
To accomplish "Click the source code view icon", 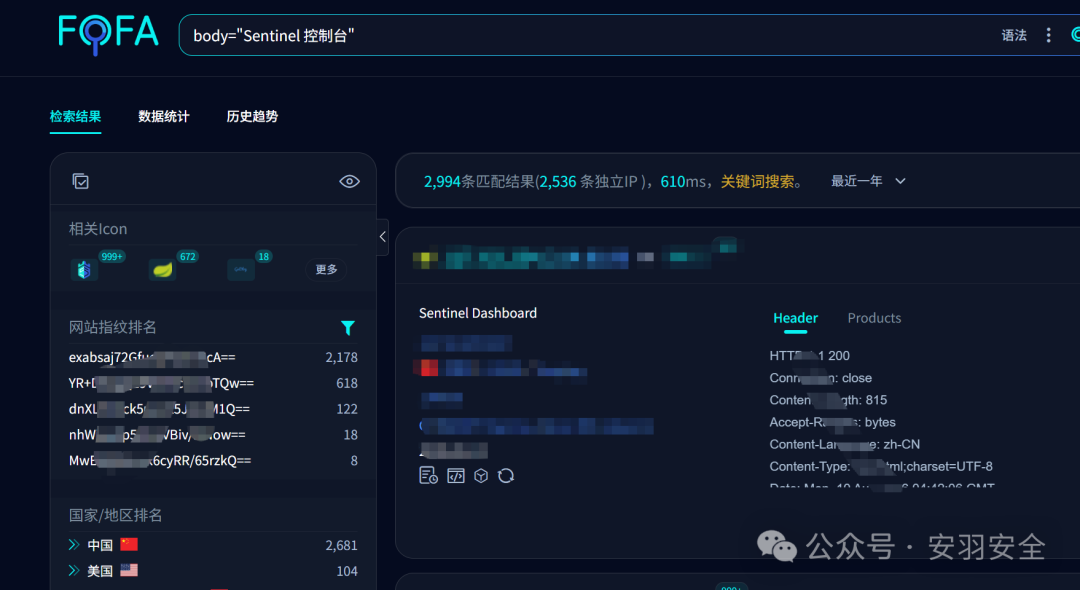I will (x=455, y=476).
